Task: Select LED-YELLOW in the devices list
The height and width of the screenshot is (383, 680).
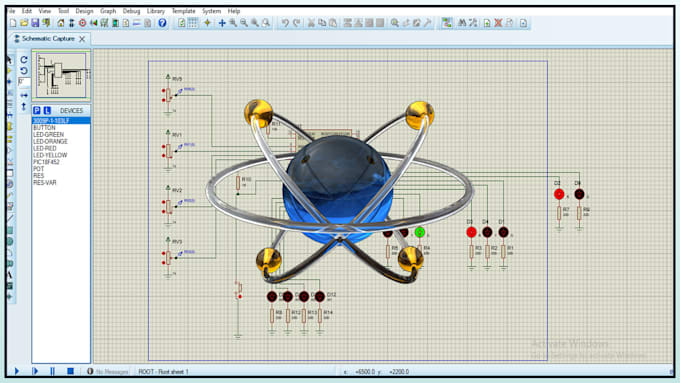Action: click(x=50, y=155)
